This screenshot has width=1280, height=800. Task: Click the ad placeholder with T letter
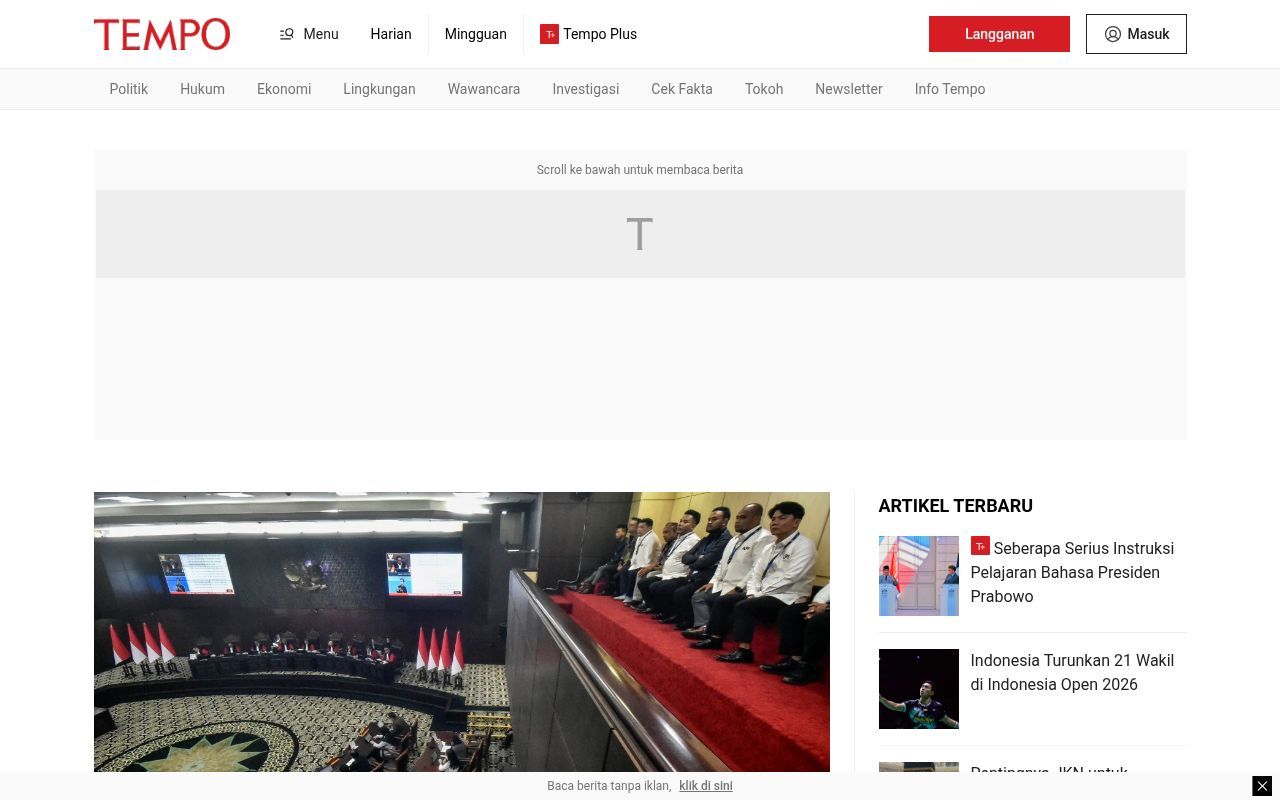[640, 234]
